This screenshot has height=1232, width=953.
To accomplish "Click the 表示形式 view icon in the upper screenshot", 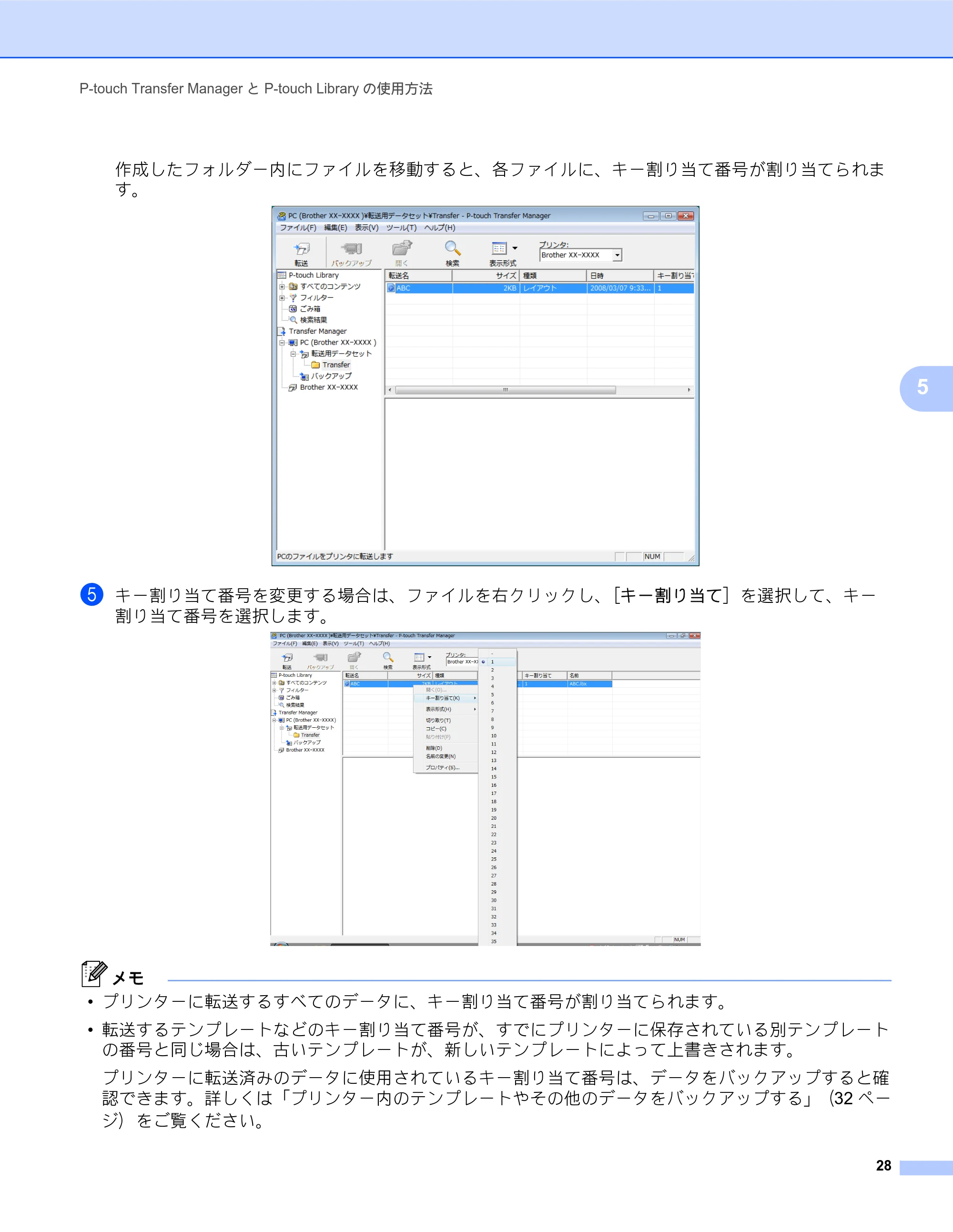I will coord(499,248).
